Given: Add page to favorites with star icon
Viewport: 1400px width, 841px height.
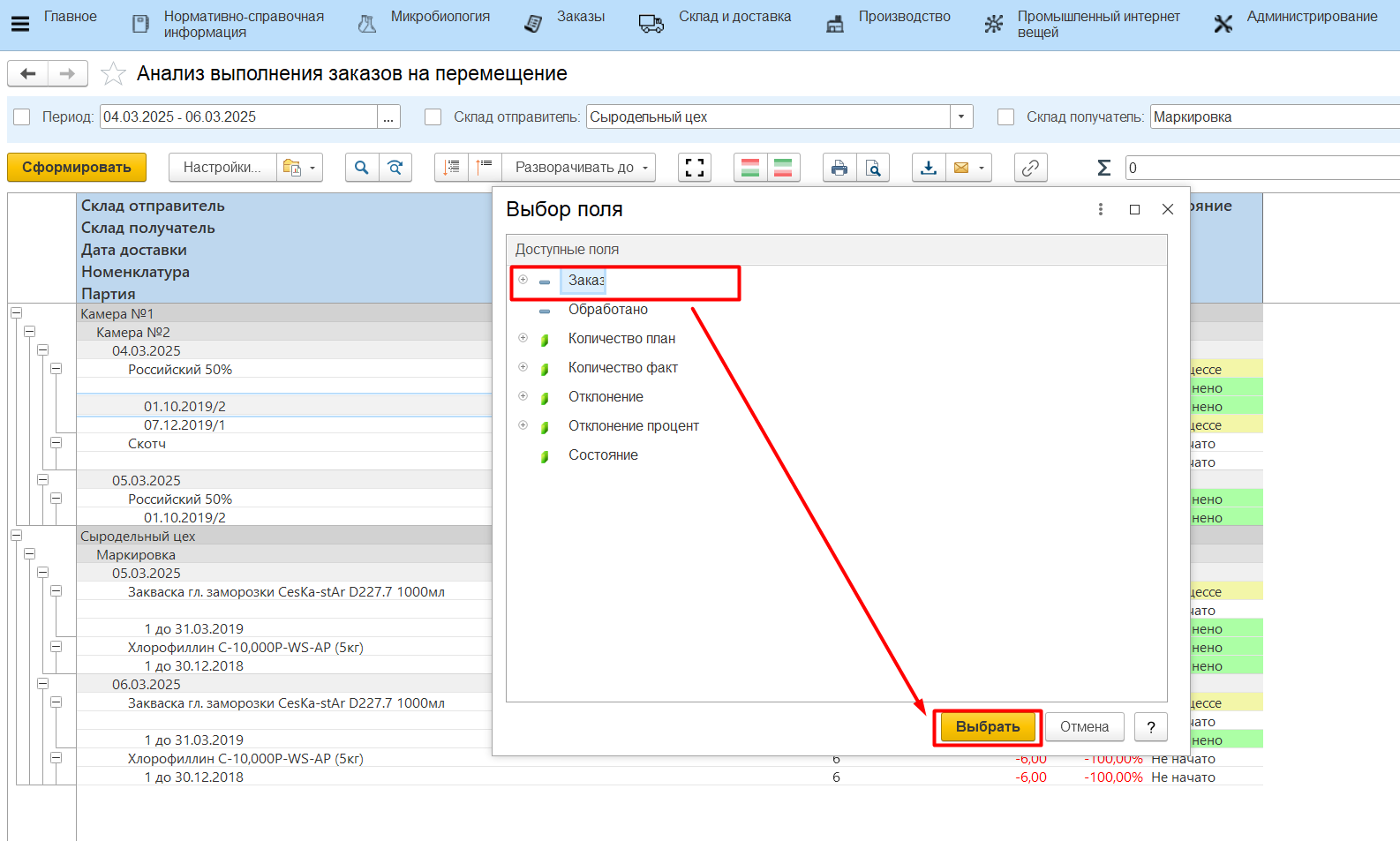Looking at the screenshot, I should [x=113, y=74].
